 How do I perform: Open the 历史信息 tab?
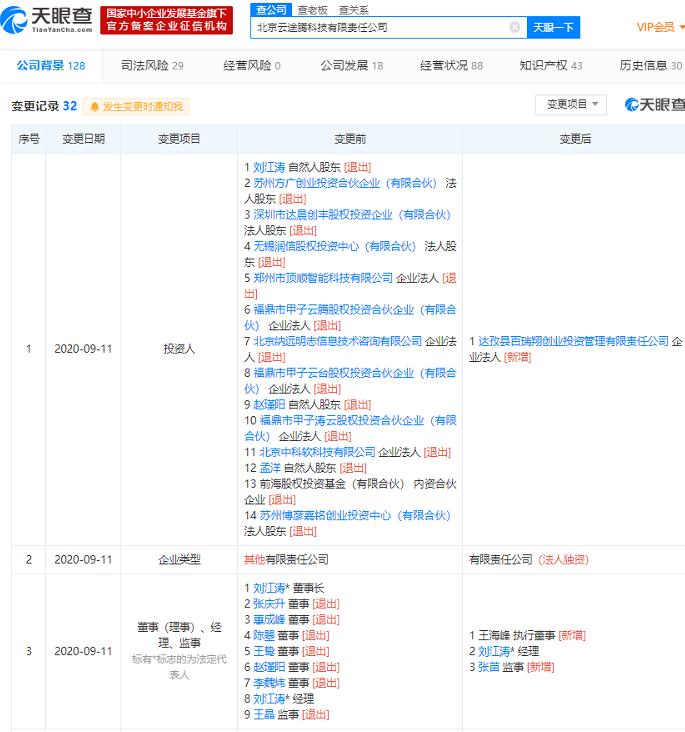650,65
